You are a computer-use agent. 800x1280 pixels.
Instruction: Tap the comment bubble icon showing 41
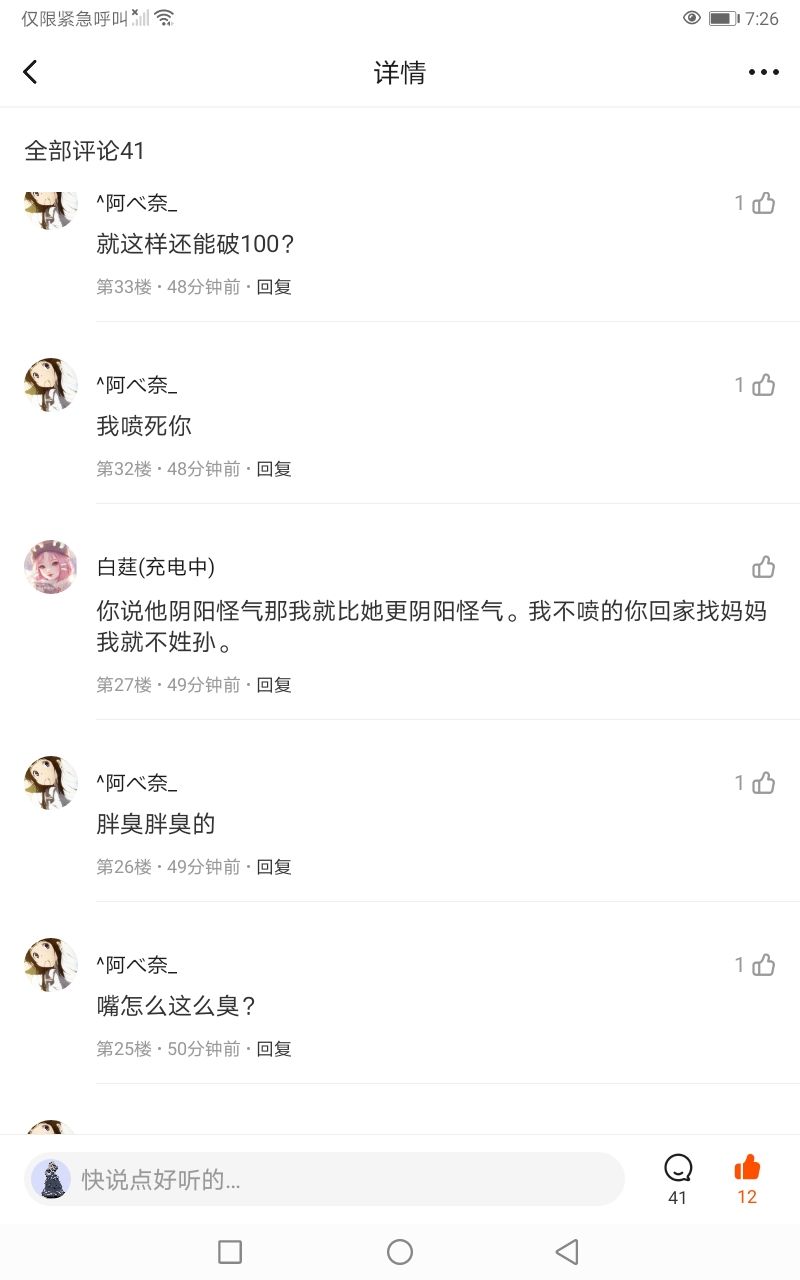(678, 1168)
